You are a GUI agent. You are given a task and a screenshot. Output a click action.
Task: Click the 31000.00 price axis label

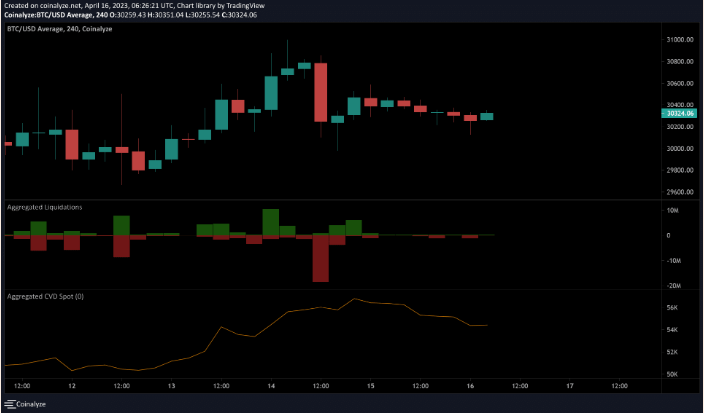tap(680, 40)
